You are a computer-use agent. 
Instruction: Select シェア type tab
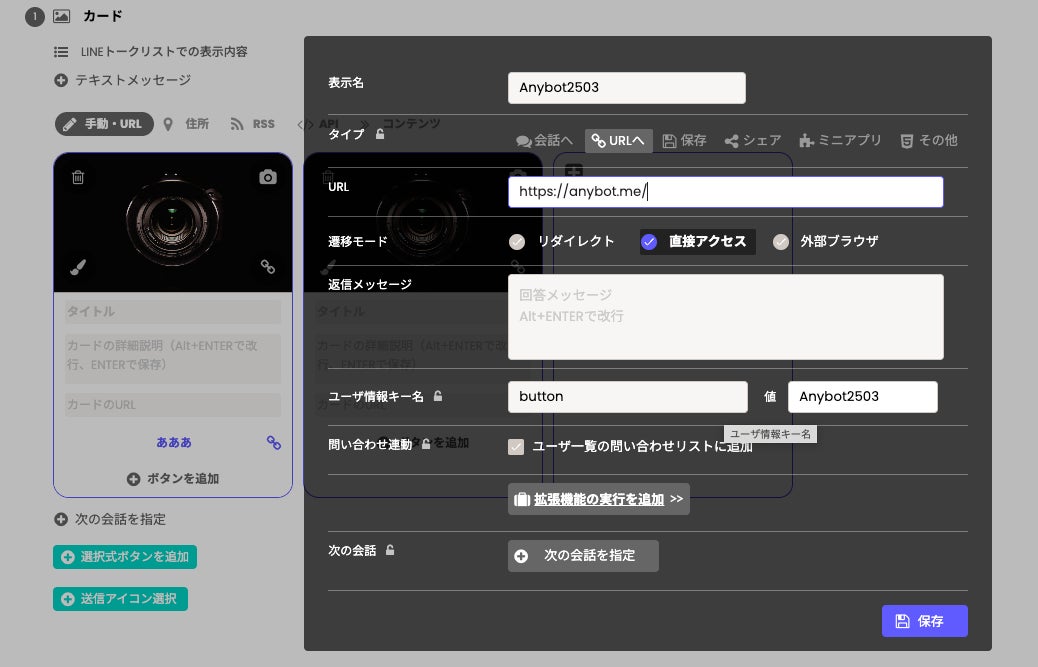(x=753, y=140)
